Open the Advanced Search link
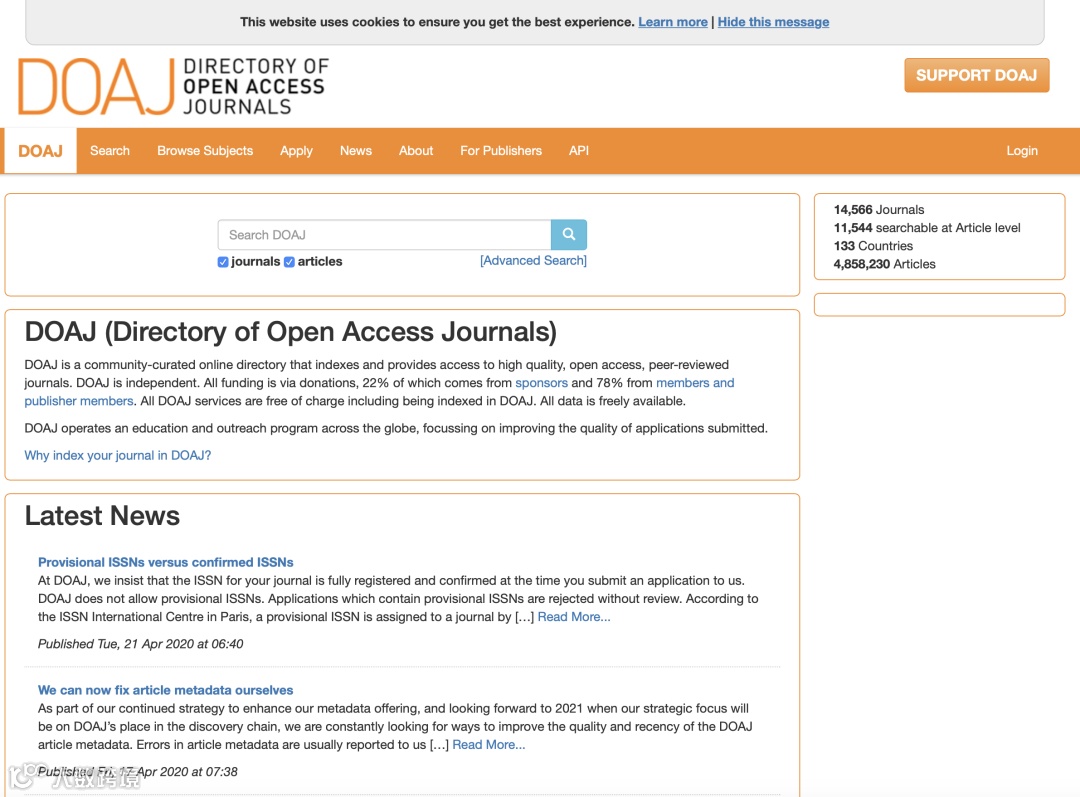 pos(533,260)
